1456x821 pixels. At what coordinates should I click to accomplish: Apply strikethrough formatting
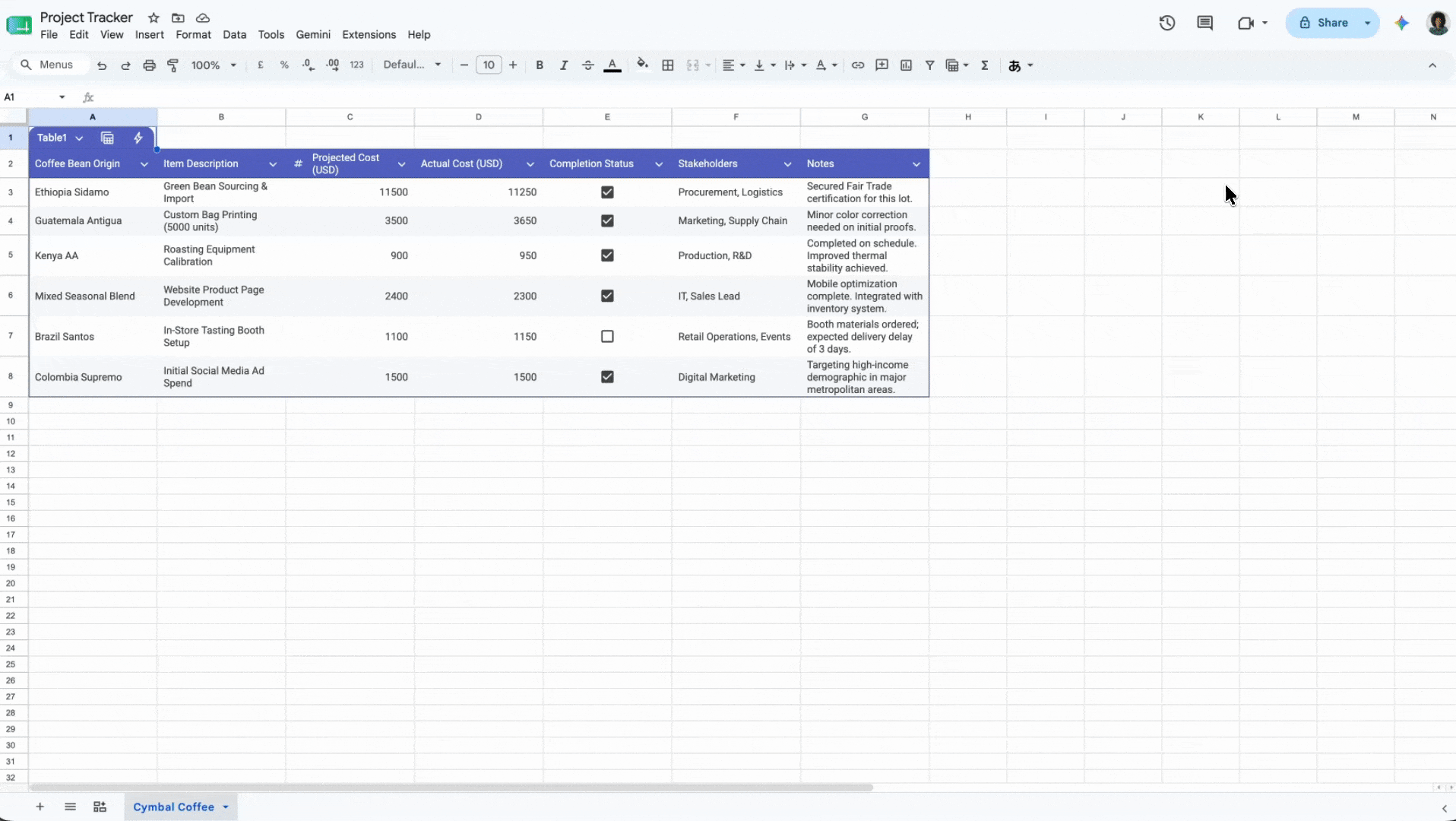coord(587,65)
